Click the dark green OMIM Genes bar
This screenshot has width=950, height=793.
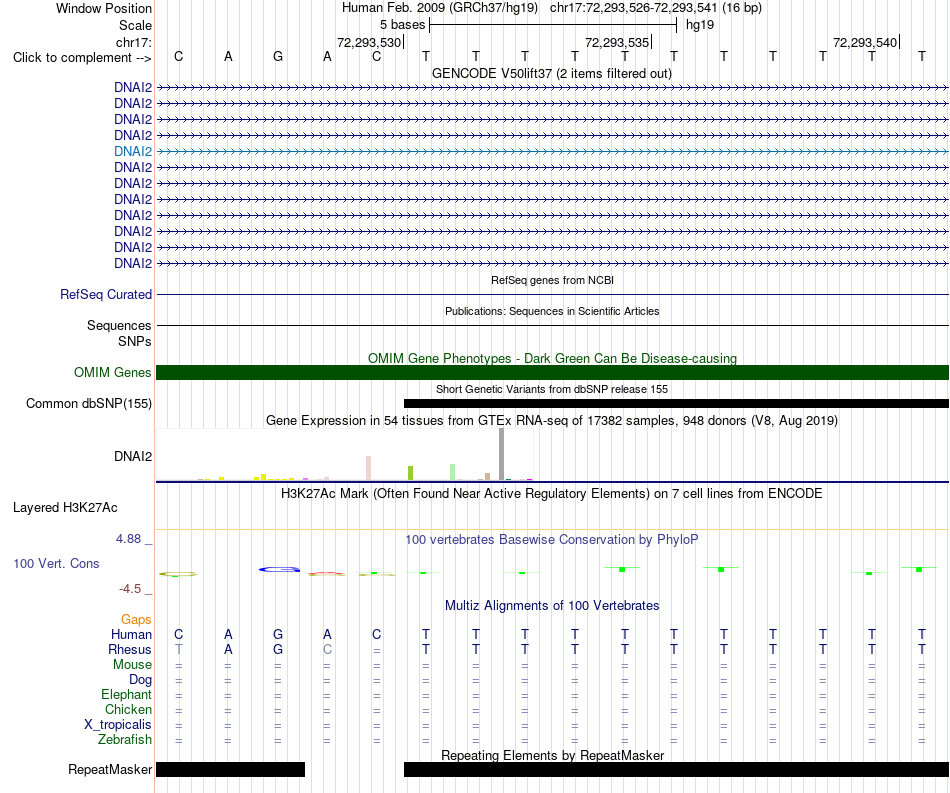[x=552, y=373]
